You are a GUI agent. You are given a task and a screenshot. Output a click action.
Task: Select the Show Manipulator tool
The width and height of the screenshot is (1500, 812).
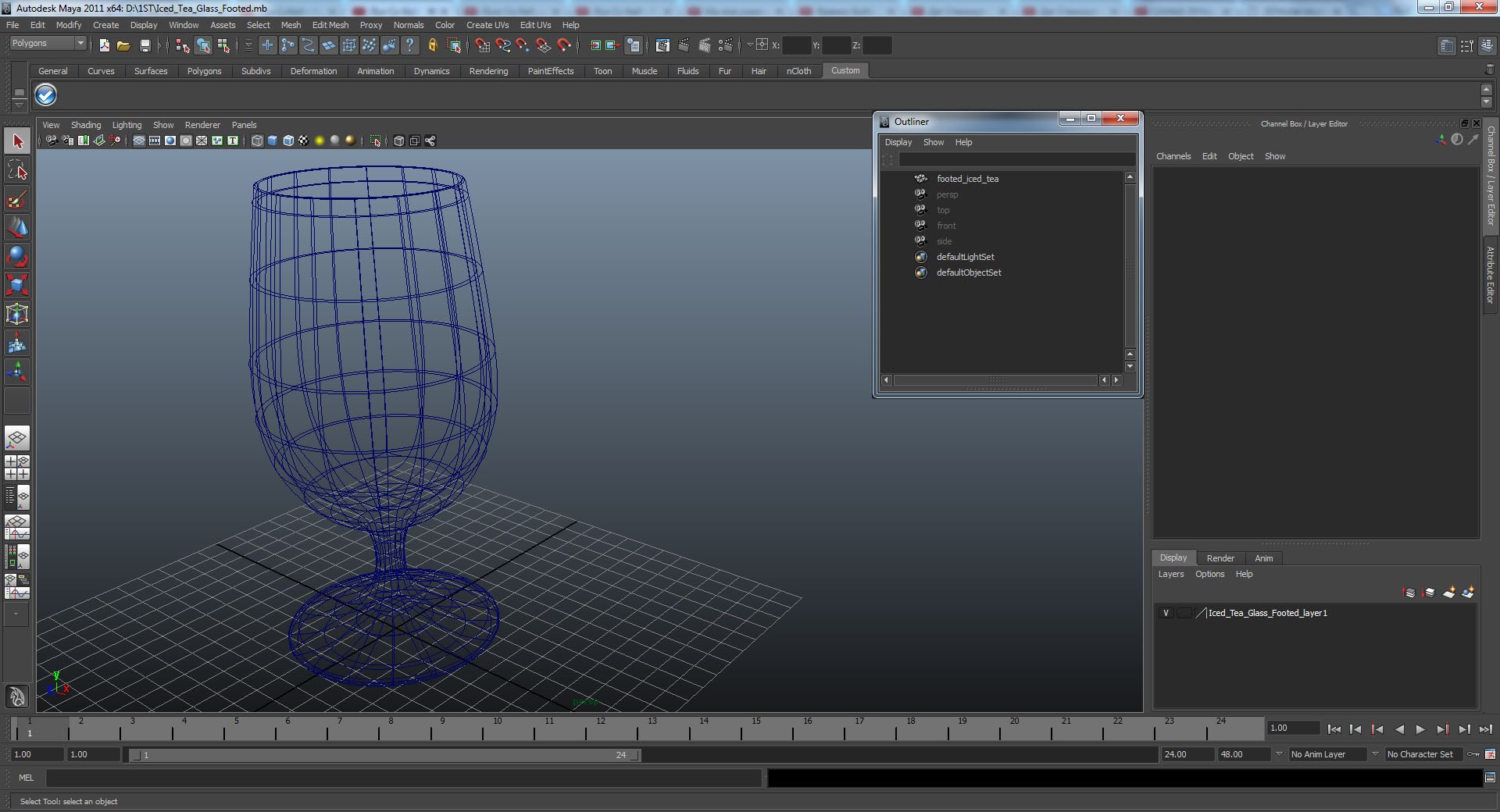(17, 372)
